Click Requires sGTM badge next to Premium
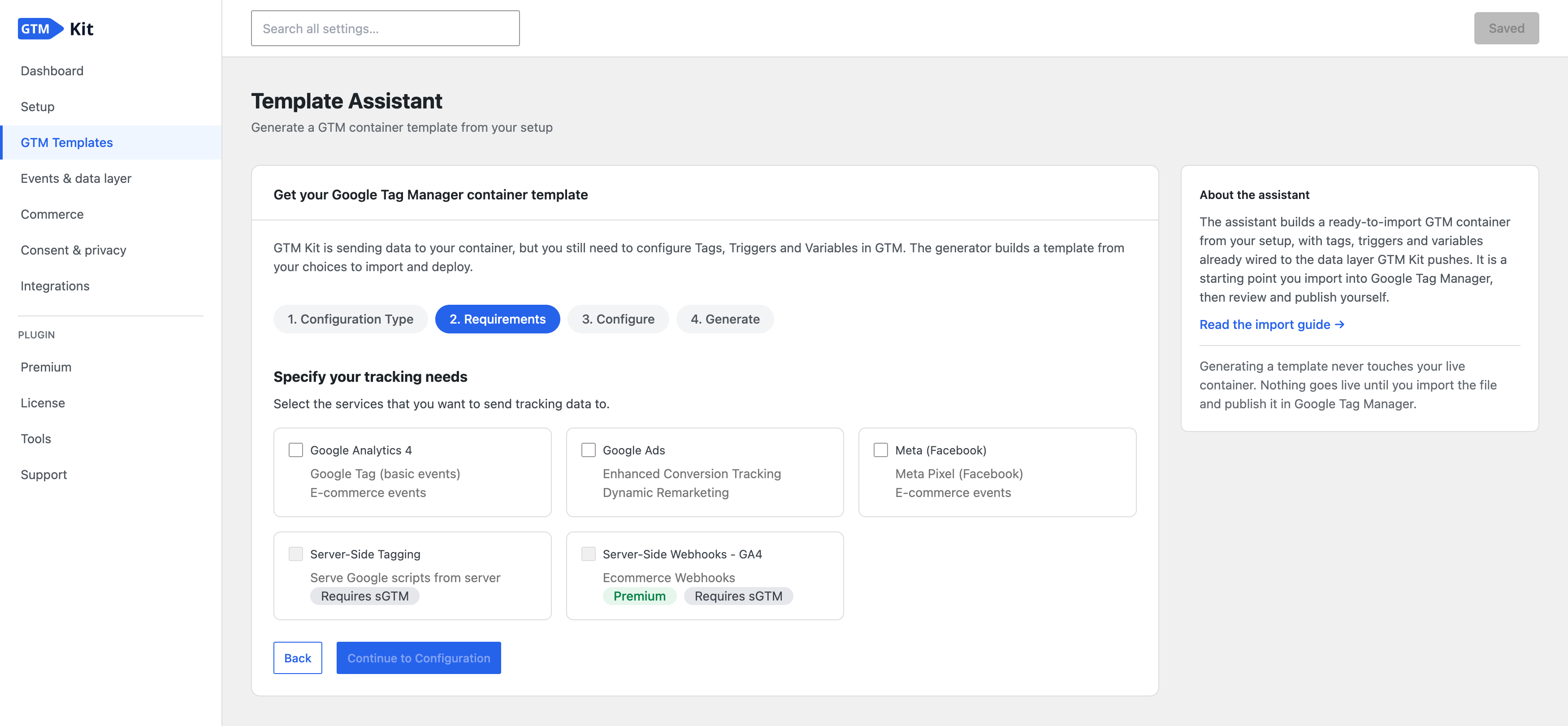Image resolution: width=1568 pixels, height=726 pixels. [x=738, y=596]
